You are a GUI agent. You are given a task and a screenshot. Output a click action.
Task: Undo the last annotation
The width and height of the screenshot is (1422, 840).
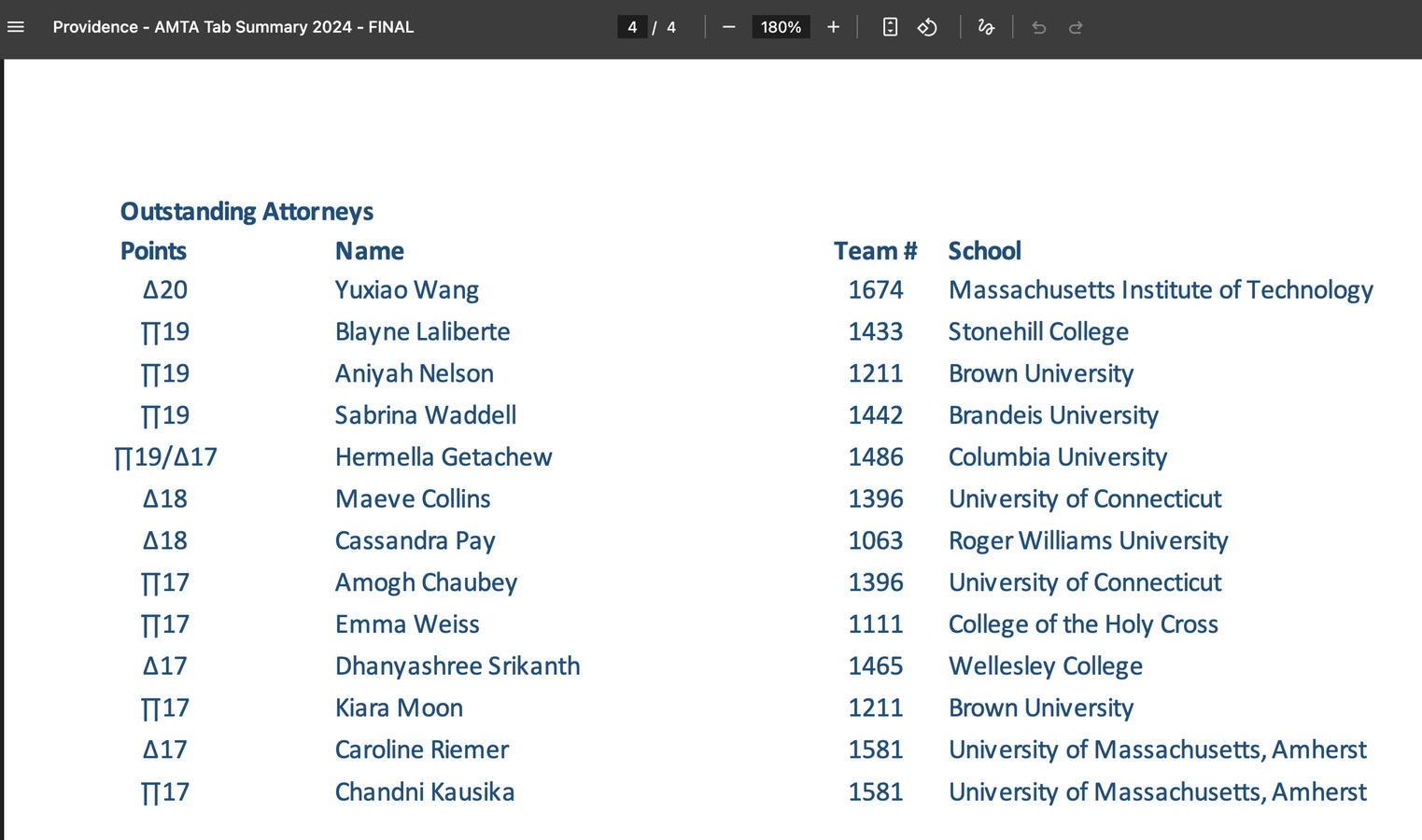[1038, 27]
